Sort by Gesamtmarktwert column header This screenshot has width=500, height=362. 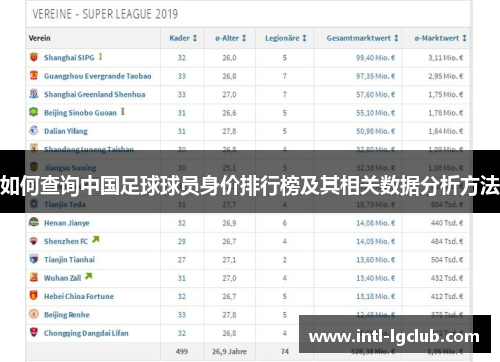pyautogui.click(x=362, y=38)
